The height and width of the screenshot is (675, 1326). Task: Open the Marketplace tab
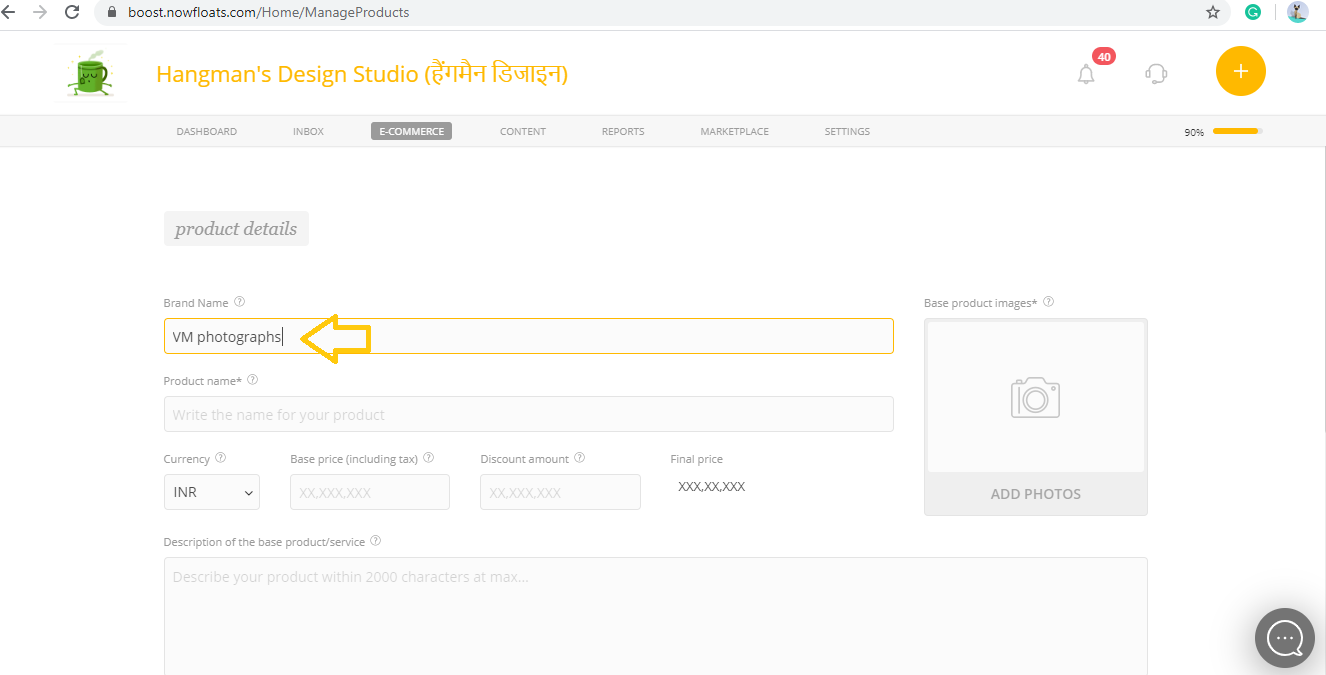[735, 131]
